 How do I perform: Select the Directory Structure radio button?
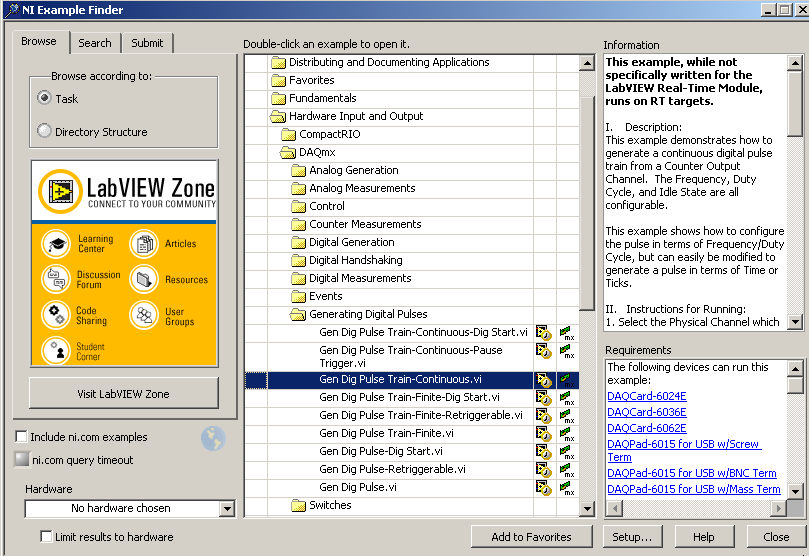coord(44,131)
